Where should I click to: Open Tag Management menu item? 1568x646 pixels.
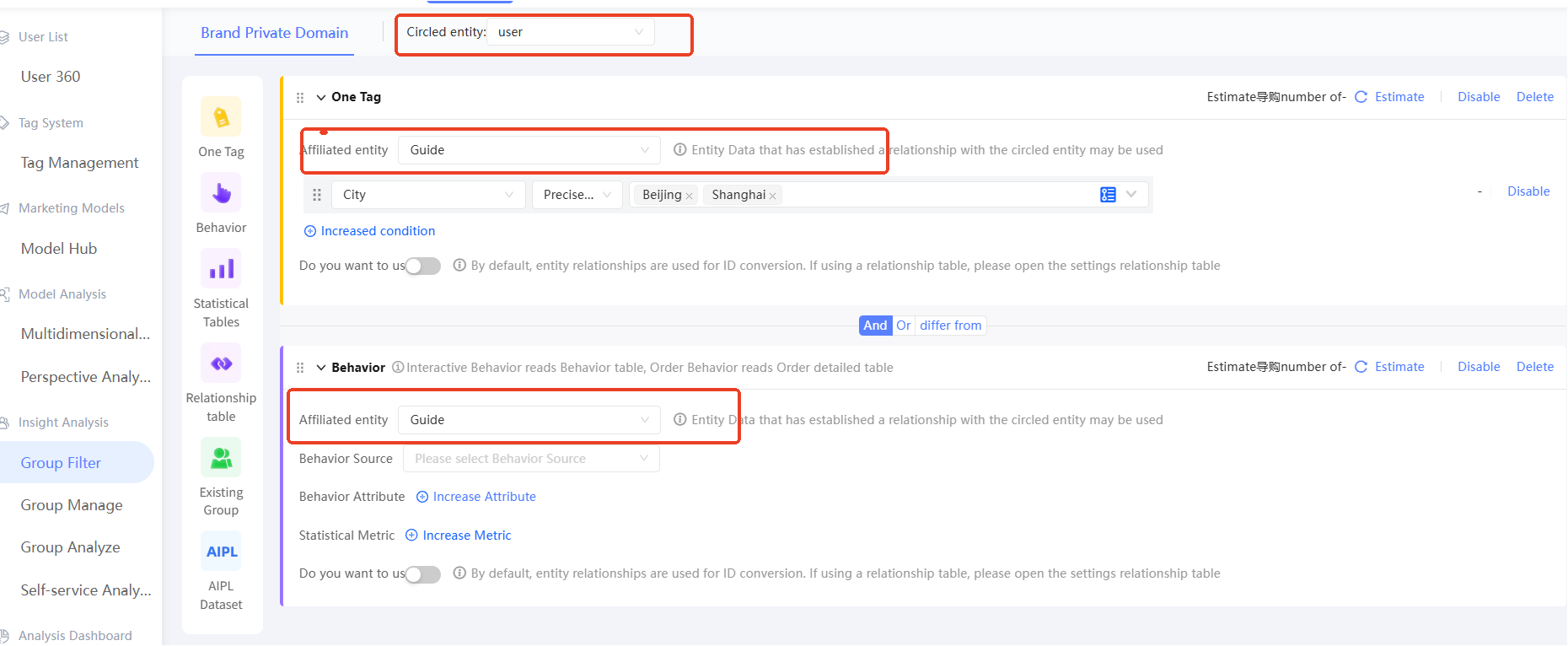tap(79, 163)
